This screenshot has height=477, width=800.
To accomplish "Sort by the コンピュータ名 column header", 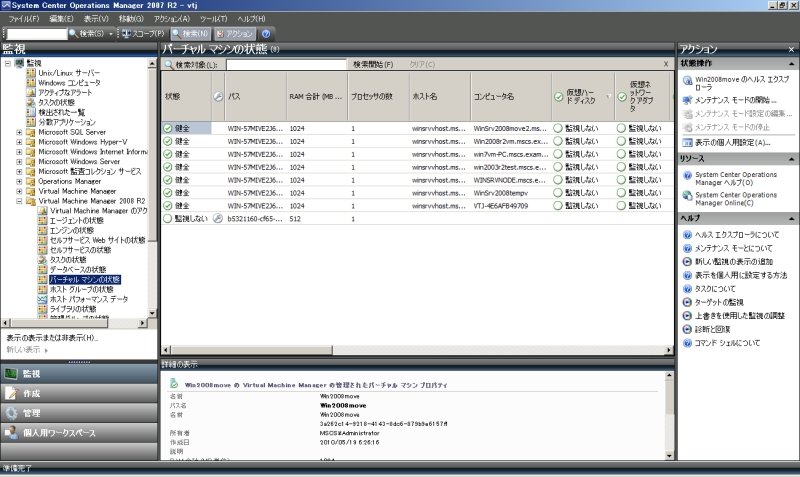I will [511, 96].
